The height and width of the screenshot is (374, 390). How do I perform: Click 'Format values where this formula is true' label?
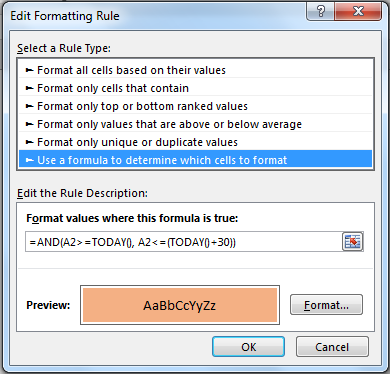pos(132,218)
